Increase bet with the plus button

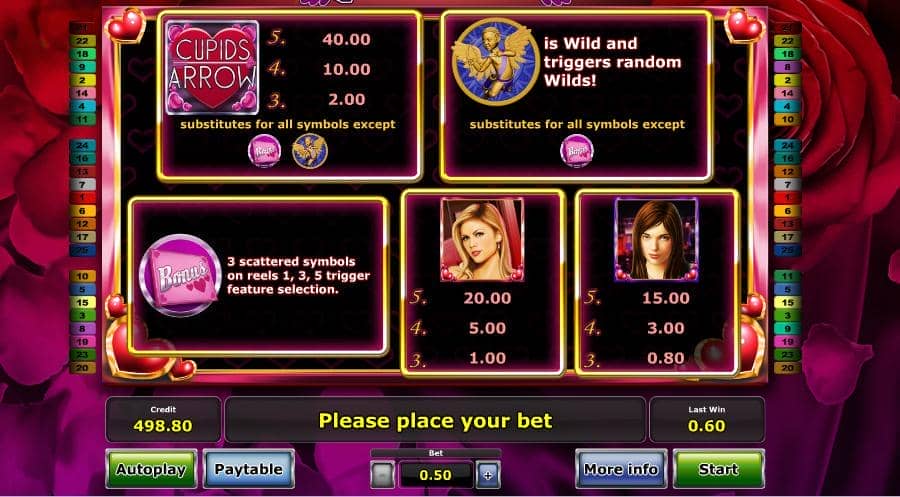pyautogui.click(x=488, y=475)
